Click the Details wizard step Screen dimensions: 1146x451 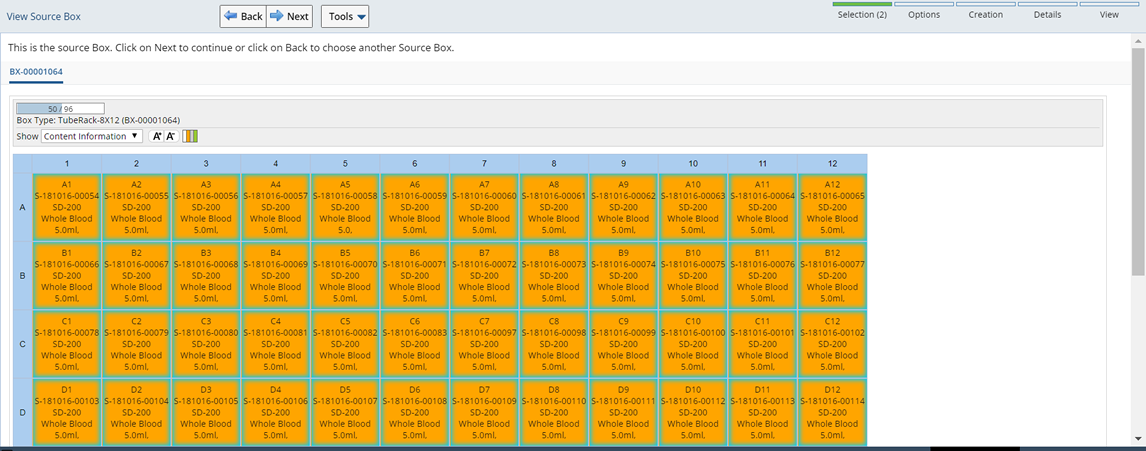pyautogui.click(x=1047, y=10)
